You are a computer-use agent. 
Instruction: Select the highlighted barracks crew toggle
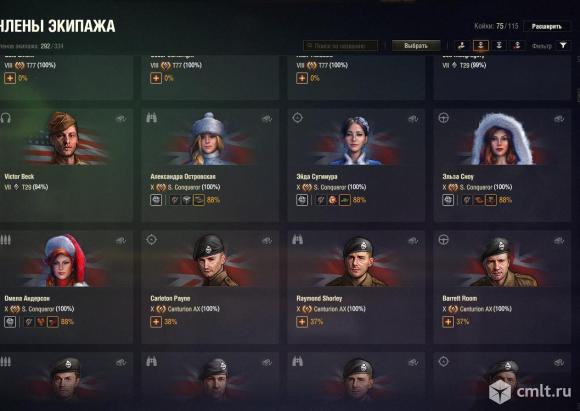pyautogui.click(x=480, y=46)
